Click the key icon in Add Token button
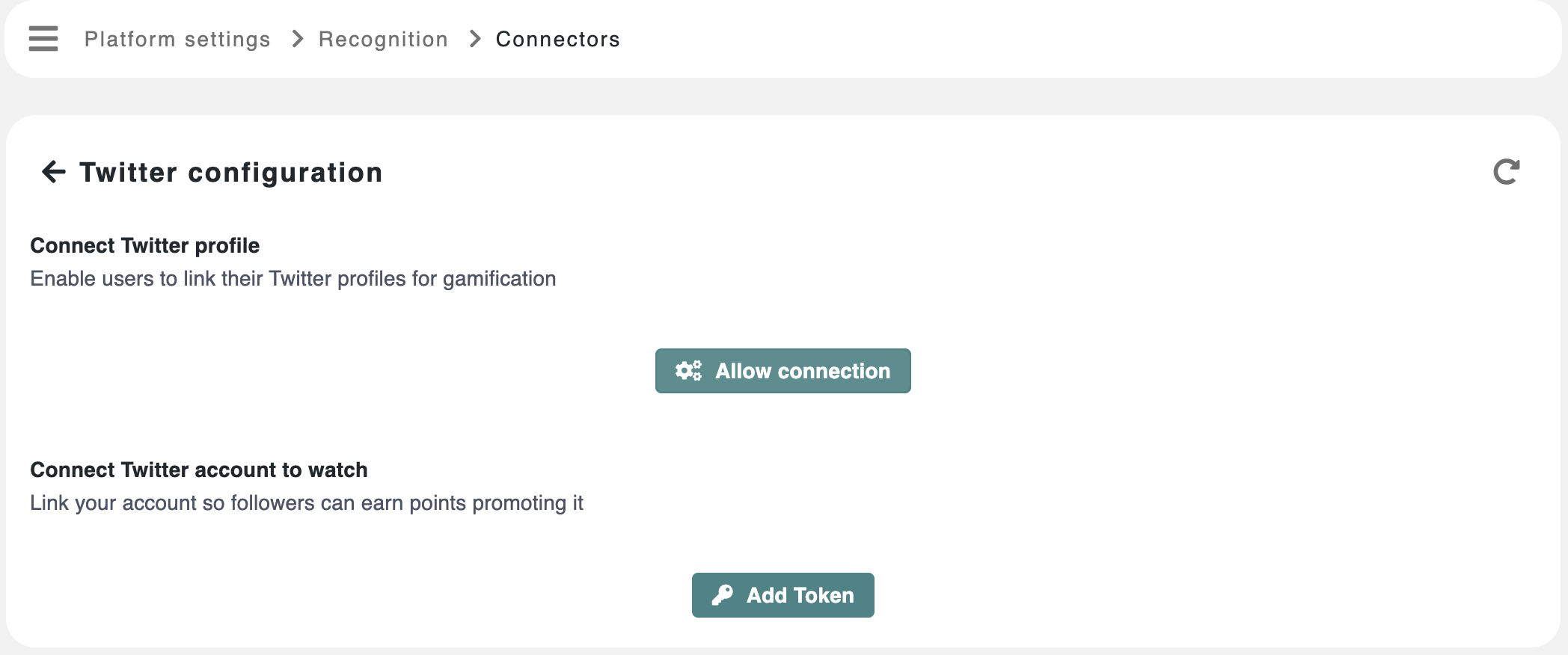Viewport: 1568px width, 655px height. coord(723,595)
